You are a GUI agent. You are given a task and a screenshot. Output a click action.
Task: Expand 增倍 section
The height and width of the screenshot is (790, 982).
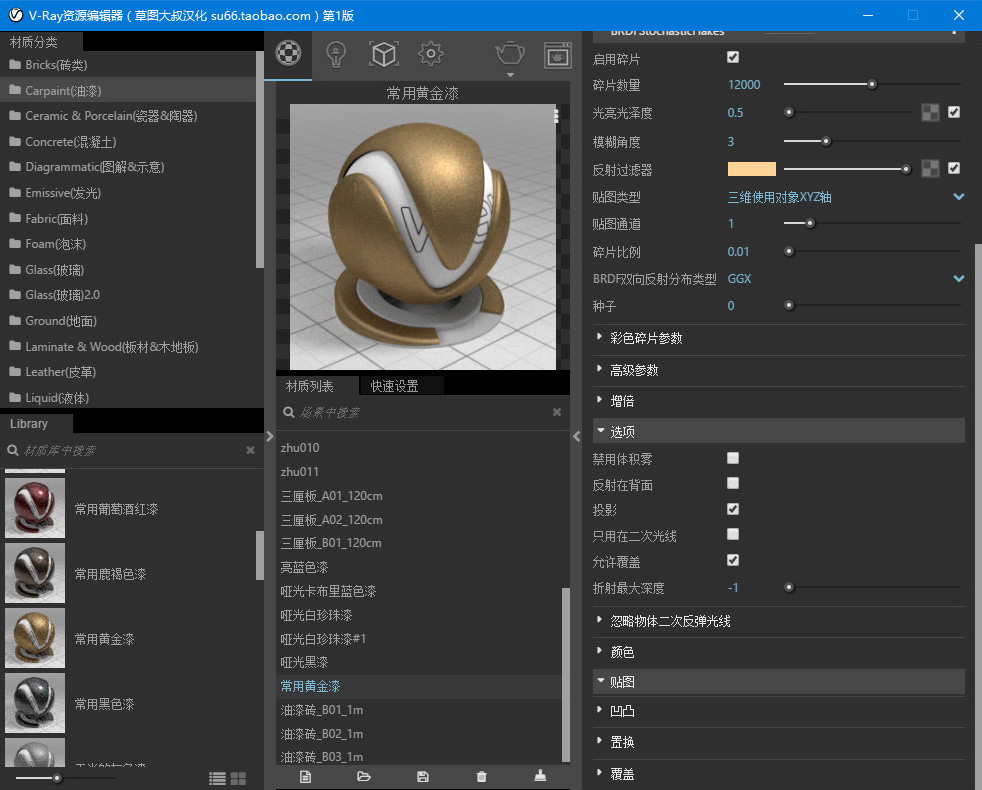click(x=778, y=401)
